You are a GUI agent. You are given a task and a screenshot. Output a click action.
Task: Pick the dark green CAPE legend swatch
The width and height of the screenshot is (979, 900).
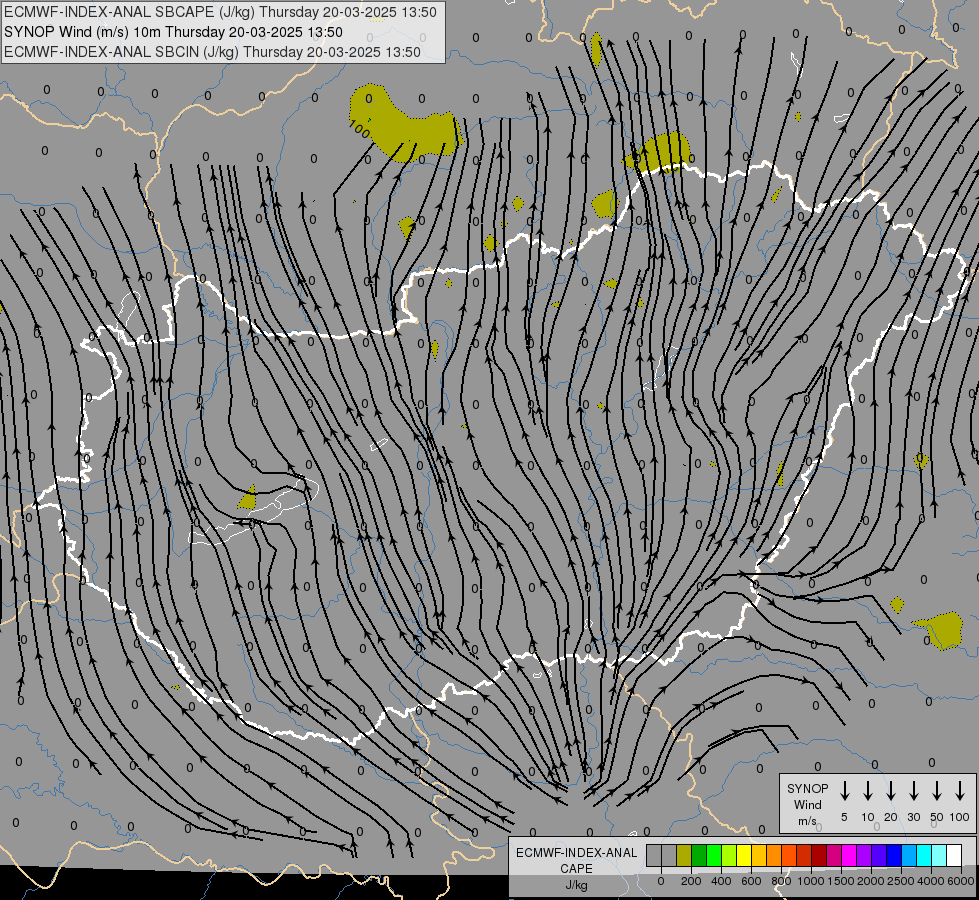point(699,855)
